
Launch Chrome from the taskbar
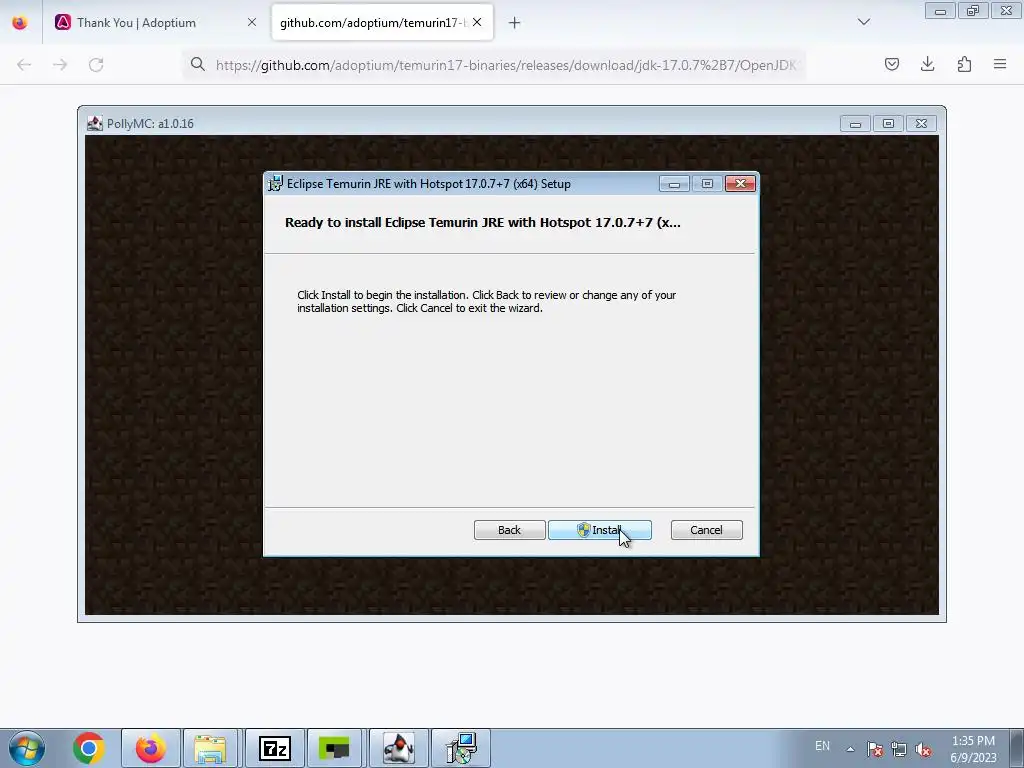[x=89, y=748]
